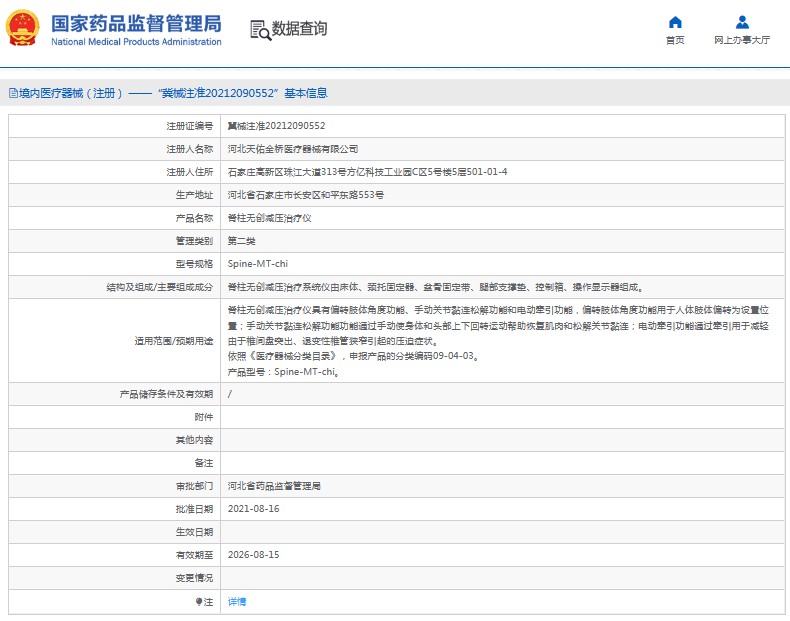Image resolution: width=790 pixels, height=621 pixels.
Task: Click National Medical Products Administration text
Action: tap(136, 42)
